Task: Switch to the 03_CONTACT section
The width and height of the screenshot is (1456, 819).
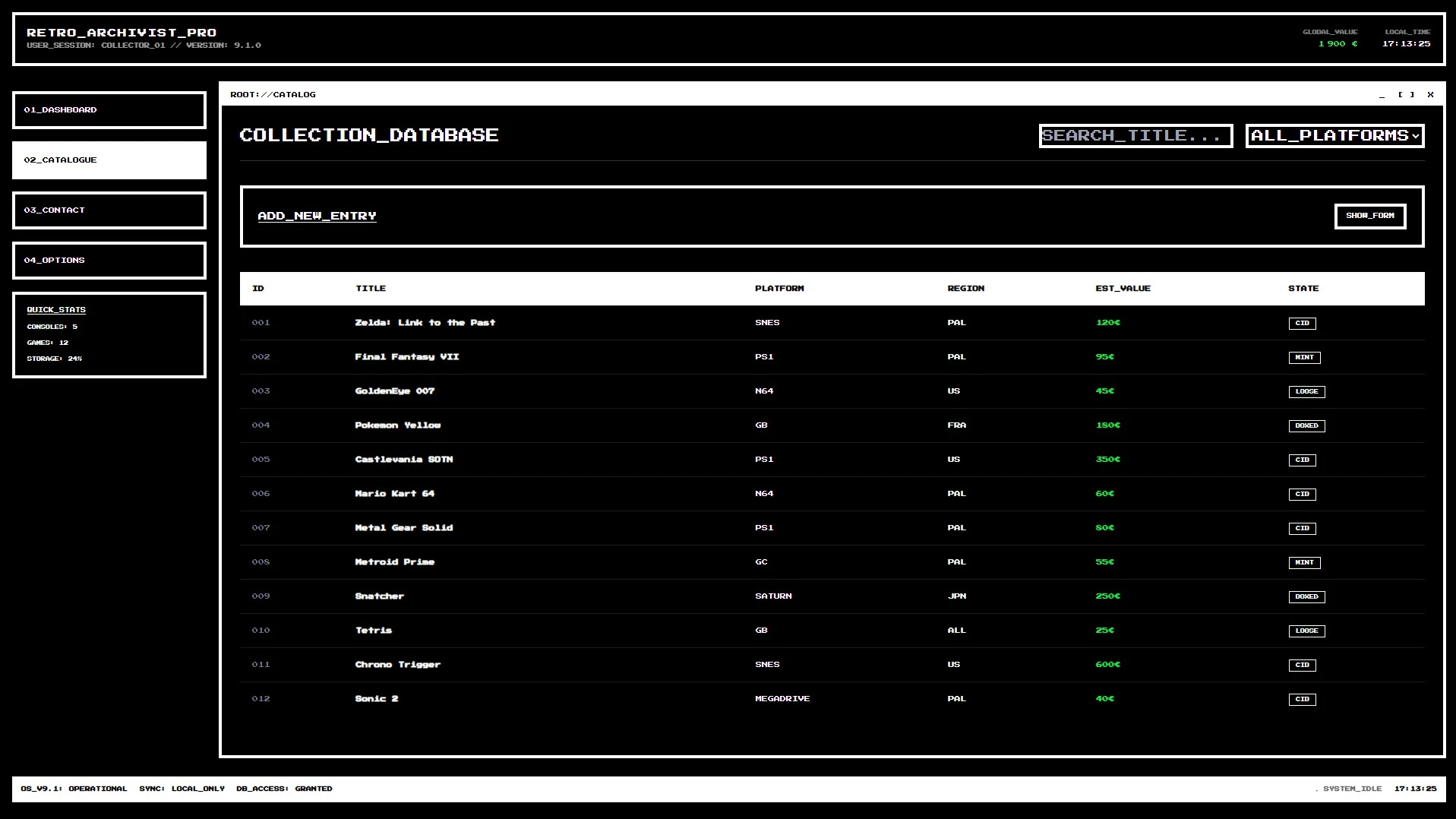Action: point(109,210)
